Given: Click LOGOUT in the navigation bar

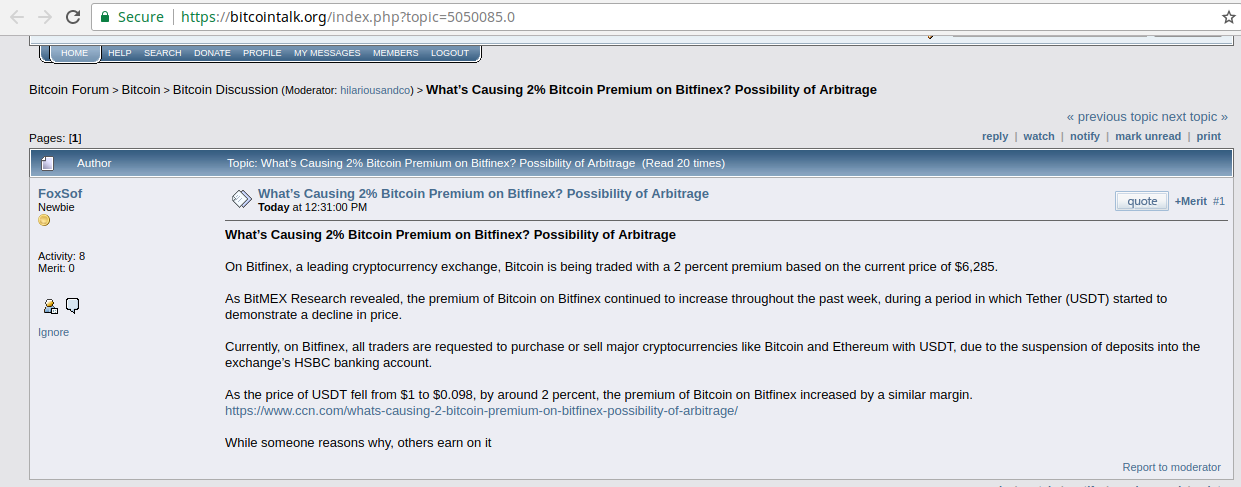Looking at the screenshot, I should point(450,53).
